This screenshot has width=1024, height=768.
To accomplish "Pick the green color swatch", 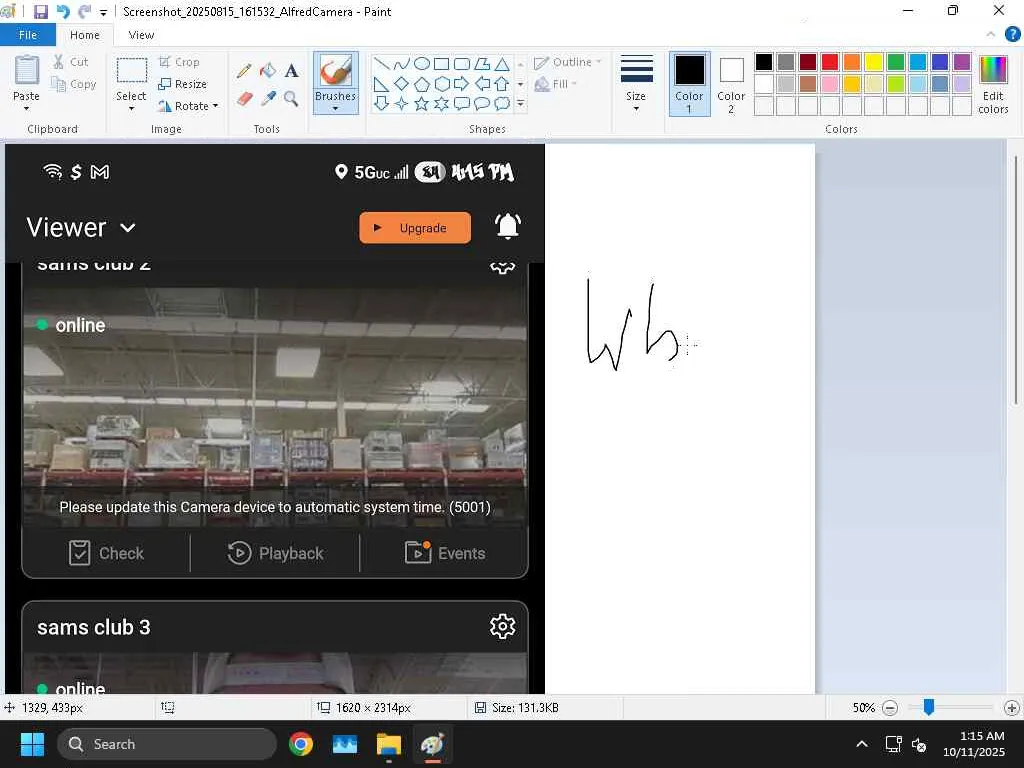I will (896, 62).
